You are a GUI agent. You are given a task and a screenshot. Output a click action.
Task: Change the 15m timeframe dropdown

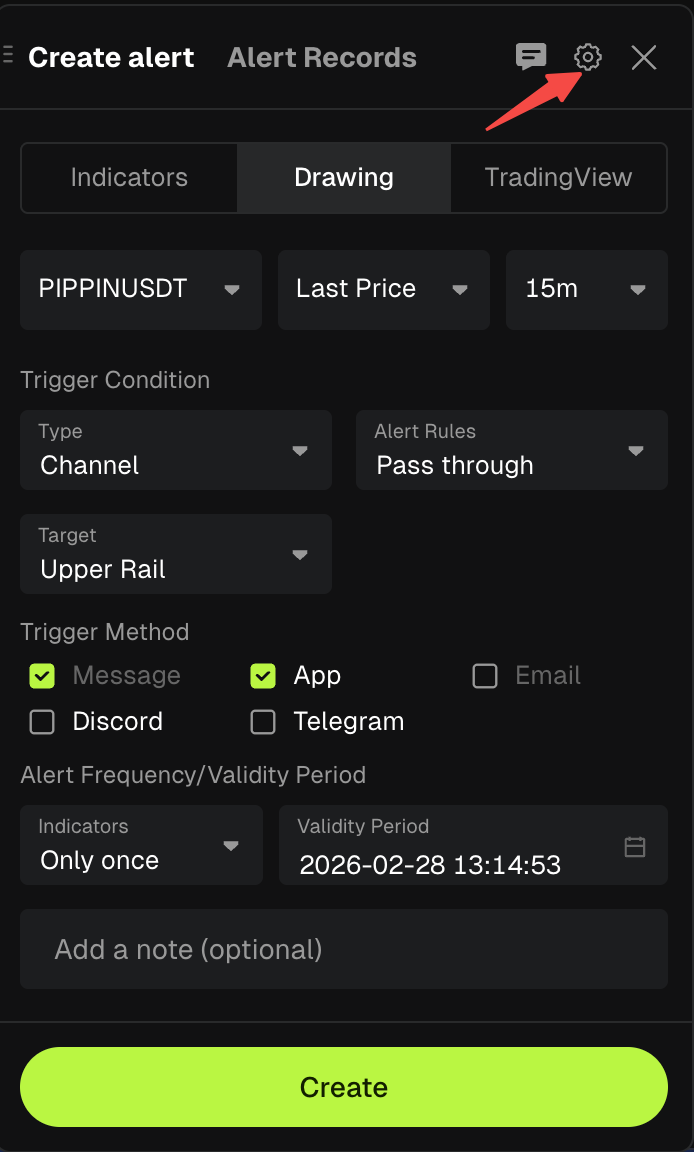[x=586, y=290]
